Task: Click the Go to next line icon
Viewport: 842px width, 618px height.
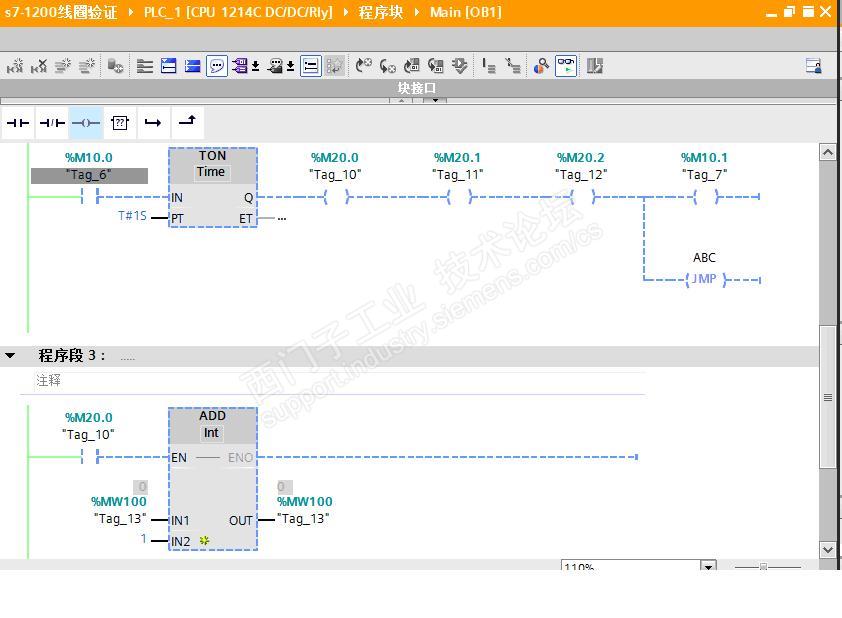Action: [x=489, y=66]
